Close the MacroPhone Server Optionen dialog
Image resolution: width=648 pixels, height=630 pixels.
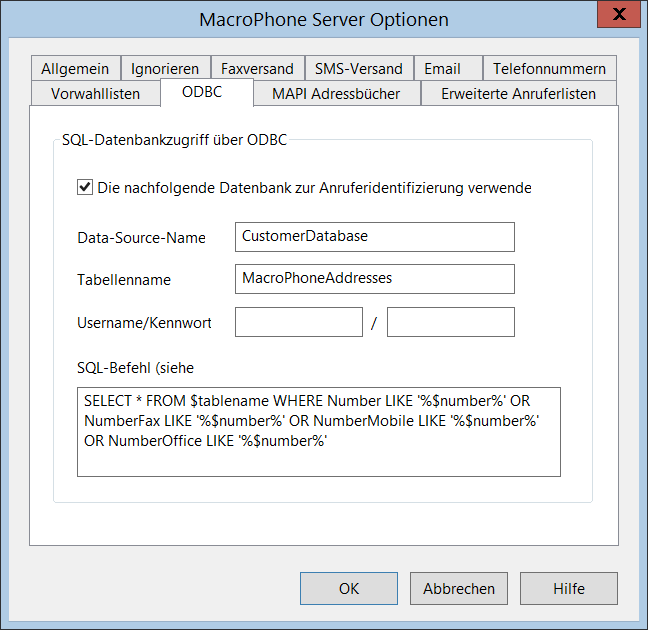[x=619, y=16]
